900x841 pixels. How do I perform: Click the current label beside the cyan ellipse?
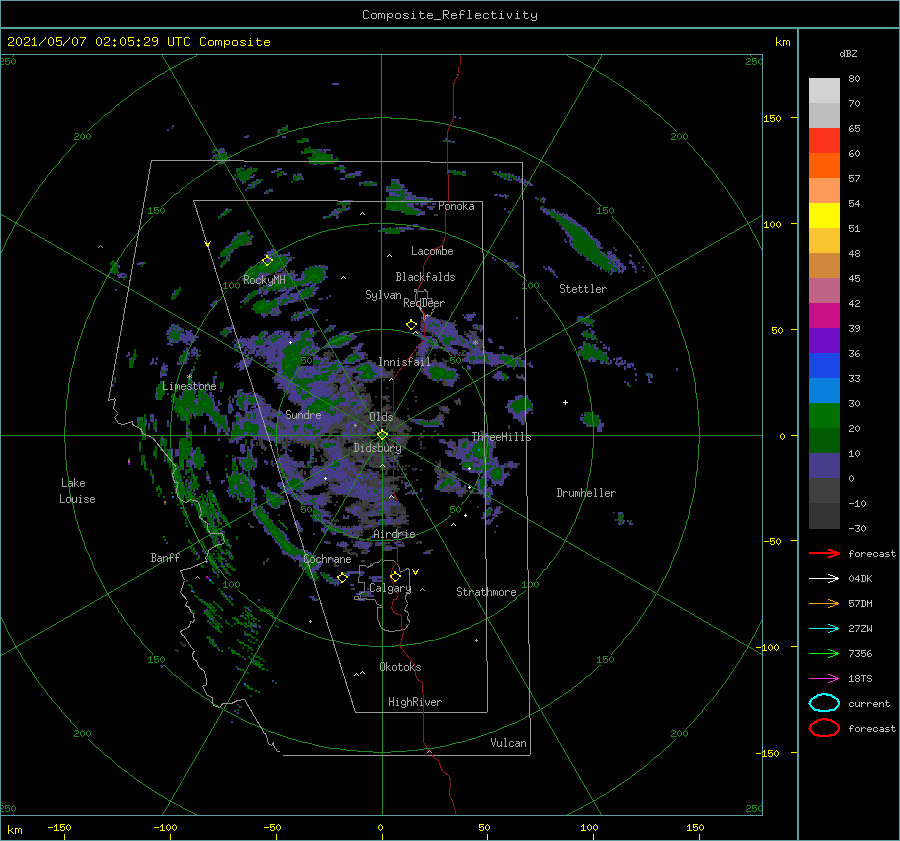869,703
